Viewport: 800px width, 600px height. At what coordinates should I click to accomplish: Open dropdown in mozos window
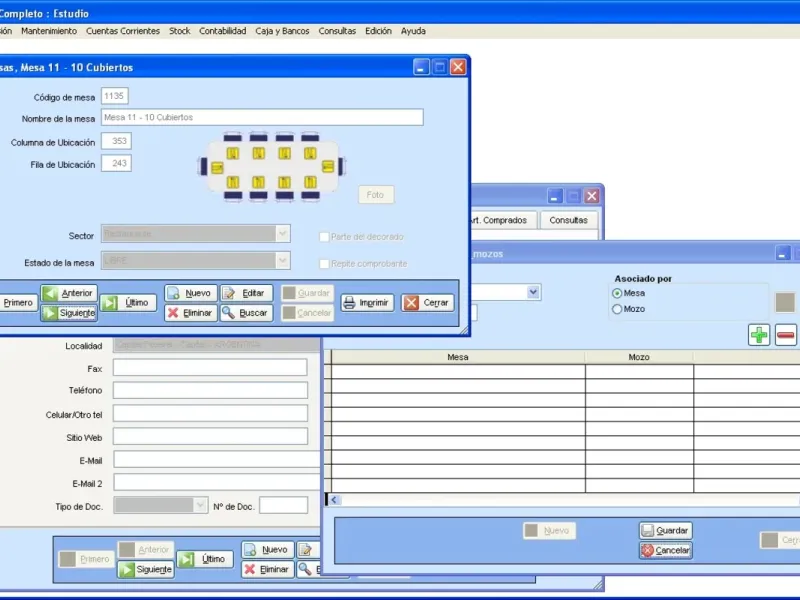tap(533, 292)
